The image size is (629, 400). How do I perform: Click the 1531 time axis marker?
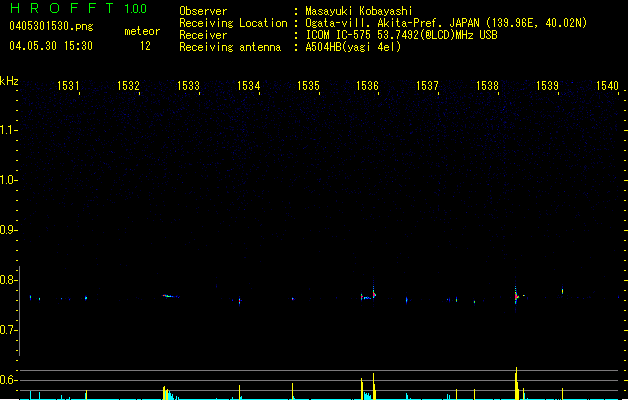(68, 85)
